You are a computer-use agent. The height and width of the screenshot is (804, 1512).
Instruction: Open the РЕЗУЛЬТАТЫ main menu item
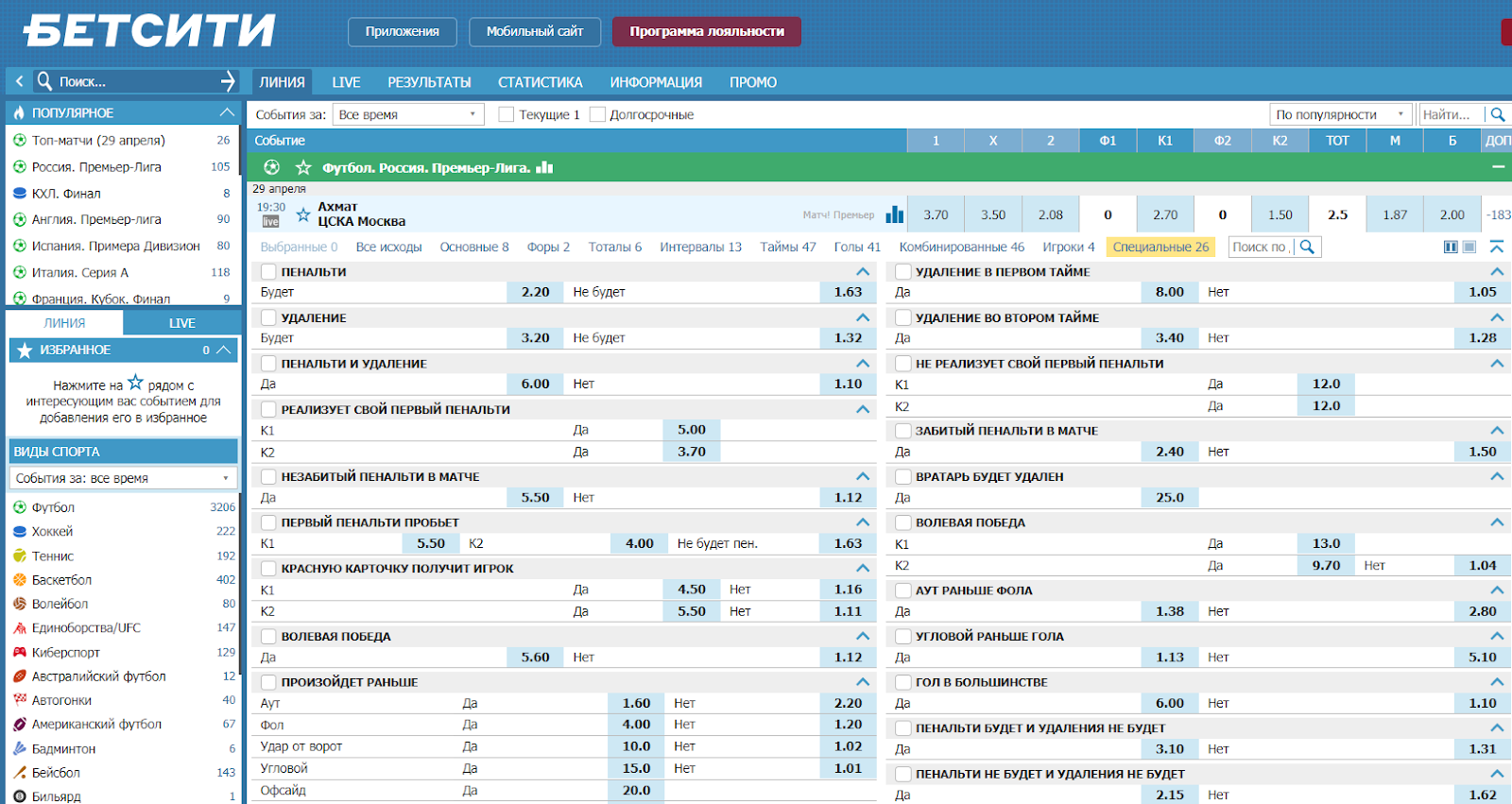[x=429, y=82]
